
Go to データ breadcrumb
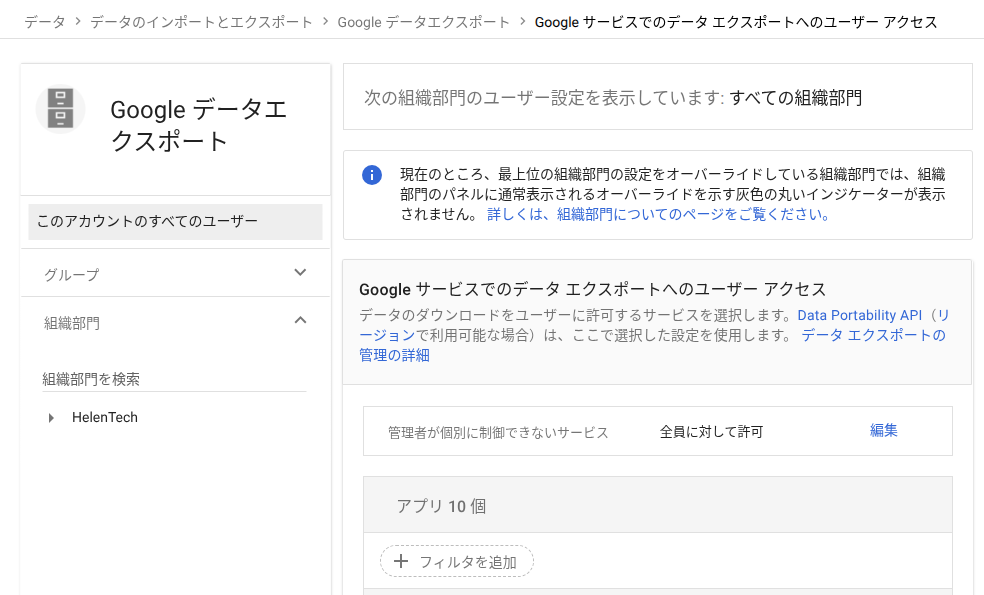[x=44, y=21]
